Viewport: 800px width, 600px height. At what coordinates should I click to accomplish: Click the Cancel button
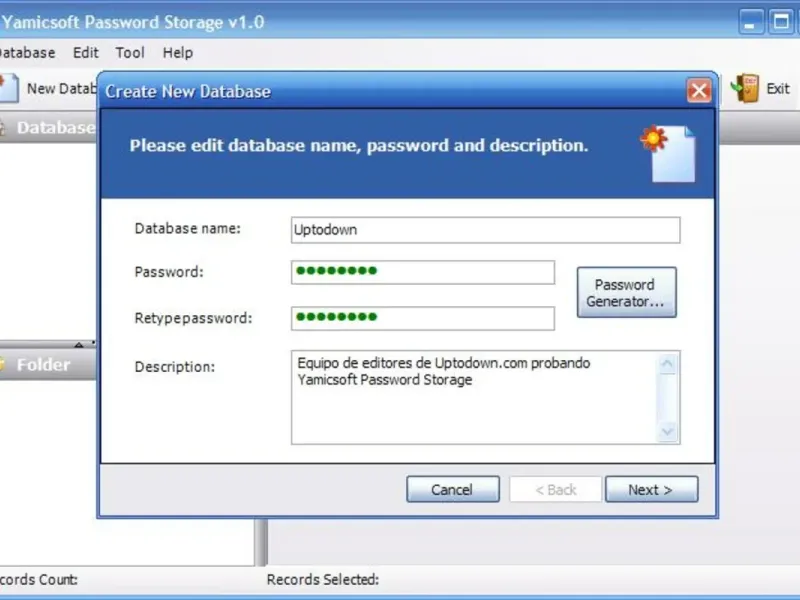pos(453,489)
